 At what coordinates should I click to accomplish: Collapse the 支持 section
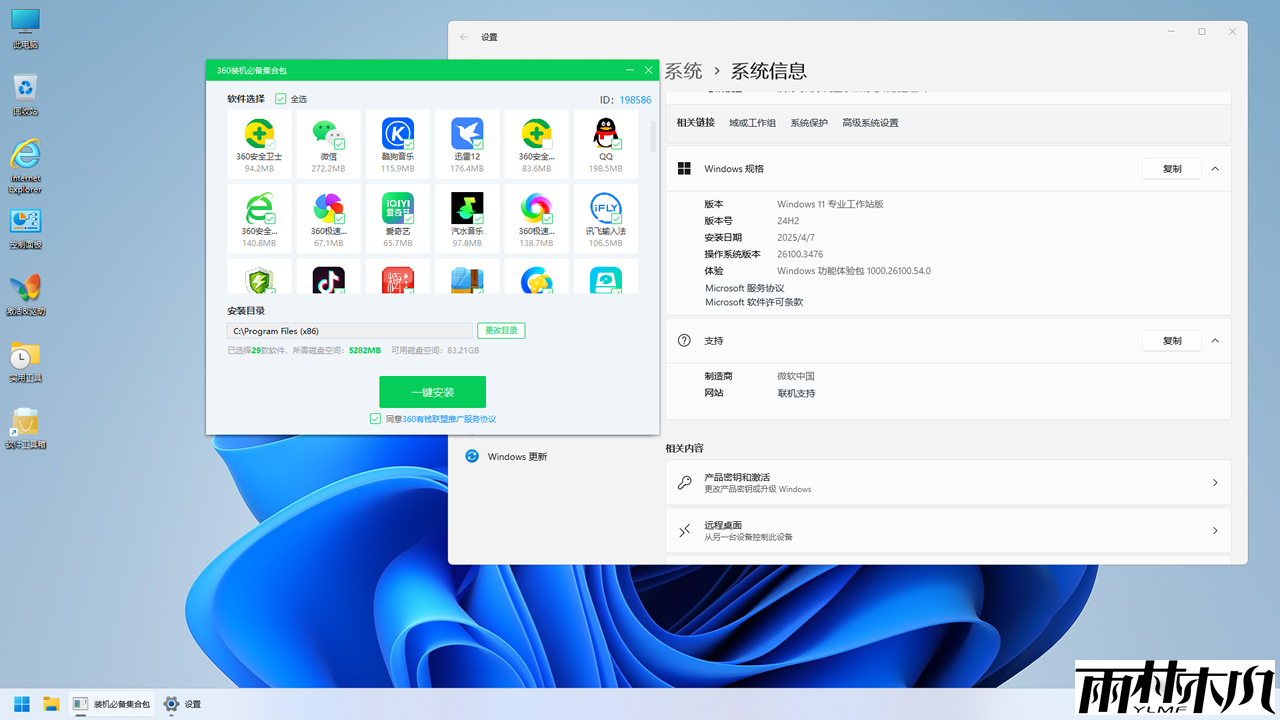1214,340
